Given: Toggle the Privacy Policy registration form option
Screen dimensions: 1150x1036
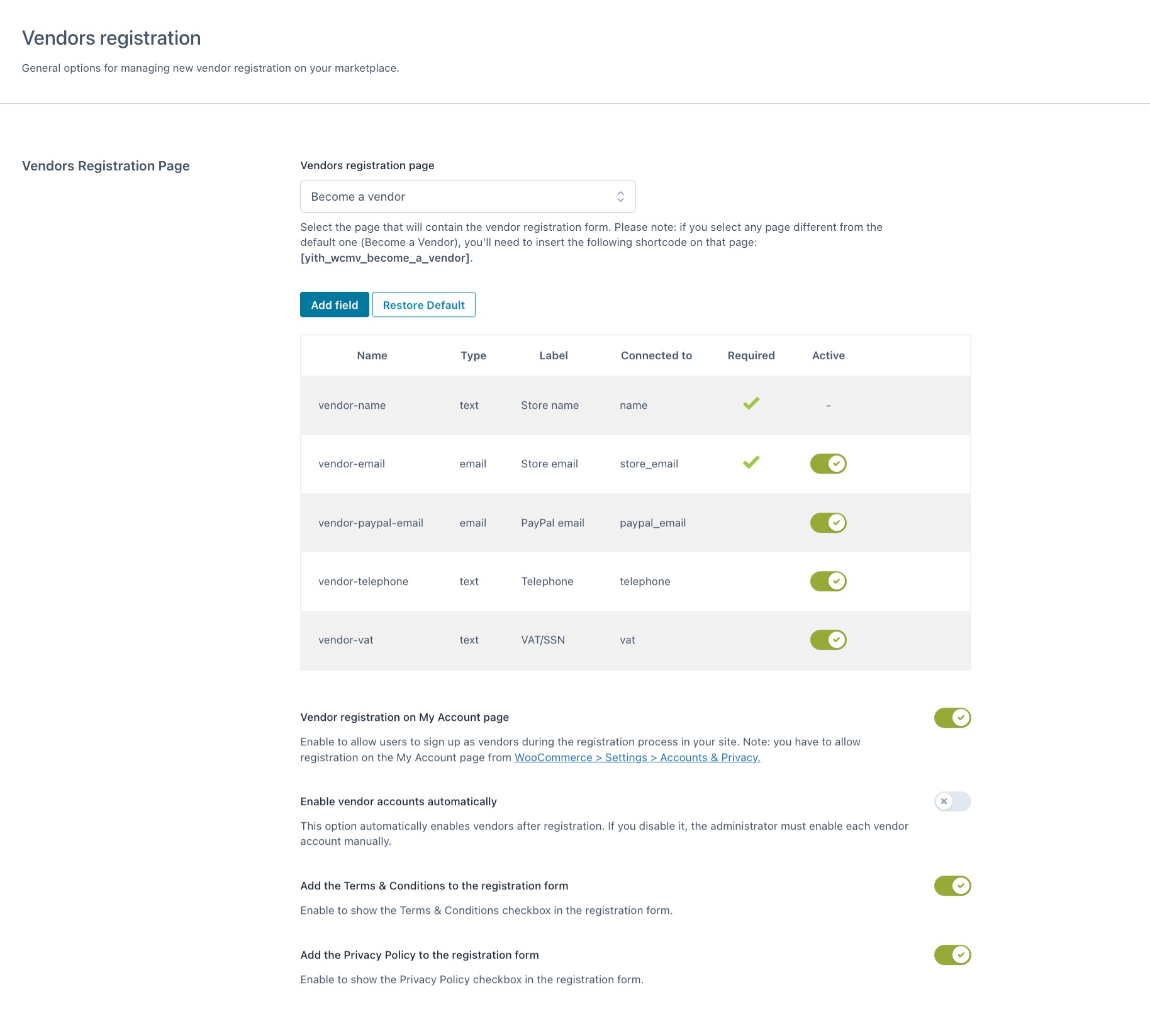Looking at the screenshot, I should (x=952, y=955).
